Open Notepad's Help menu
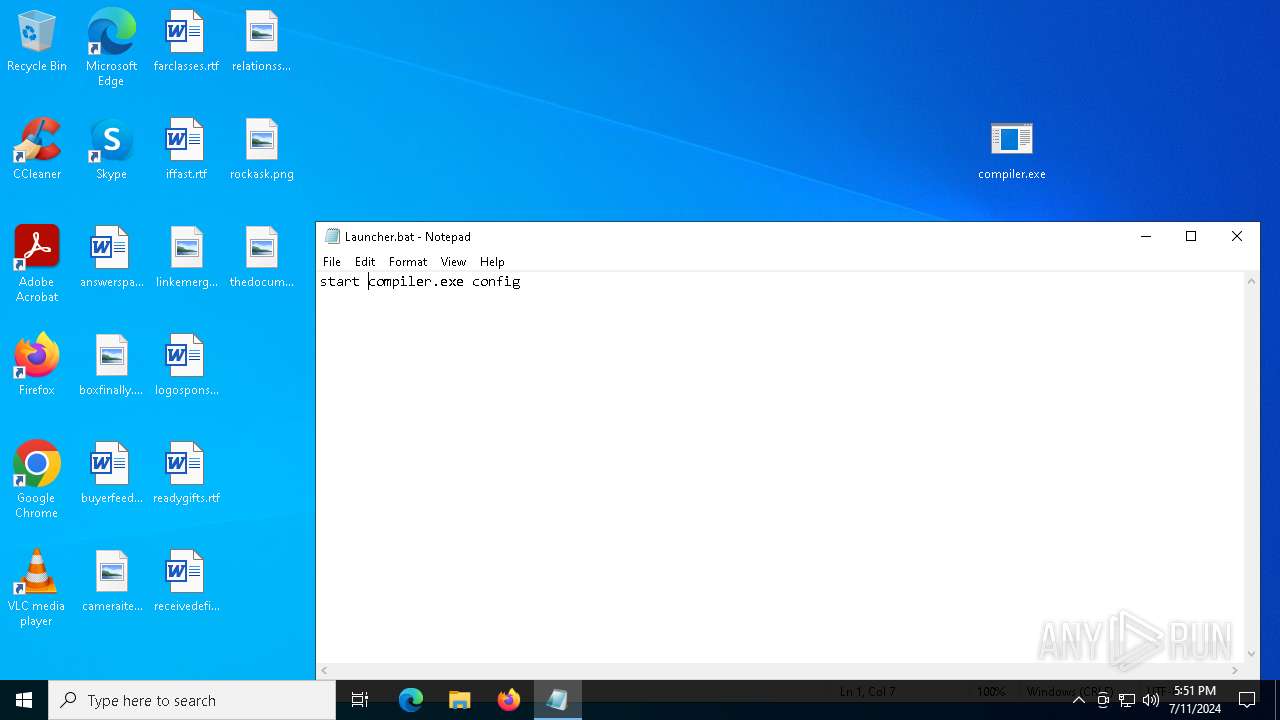This screenshot has height=720, width=1280. coord(492,262)
